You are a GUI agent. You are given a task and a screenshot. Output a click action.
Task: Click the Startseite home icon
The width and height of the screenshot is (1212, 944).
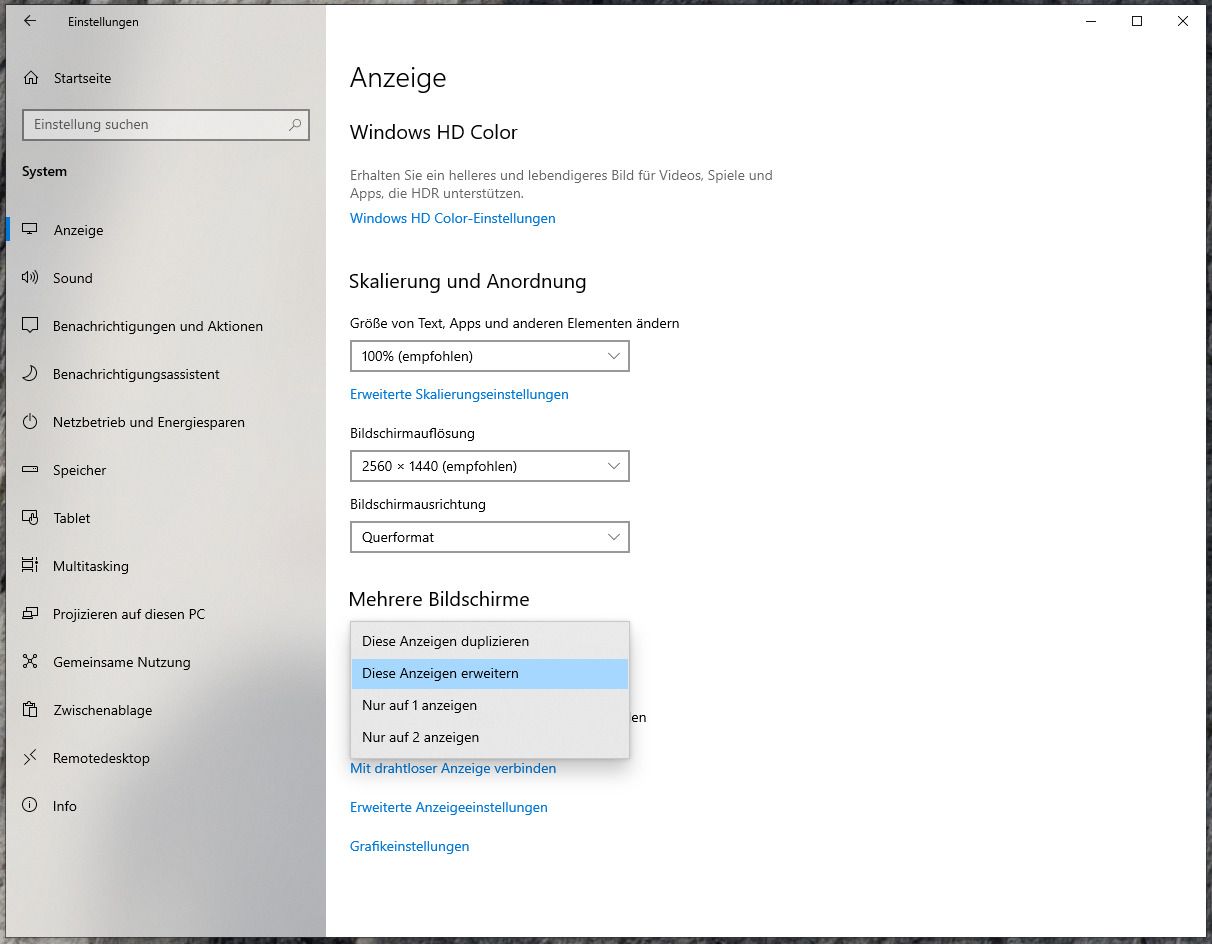[x=31, y=78]
